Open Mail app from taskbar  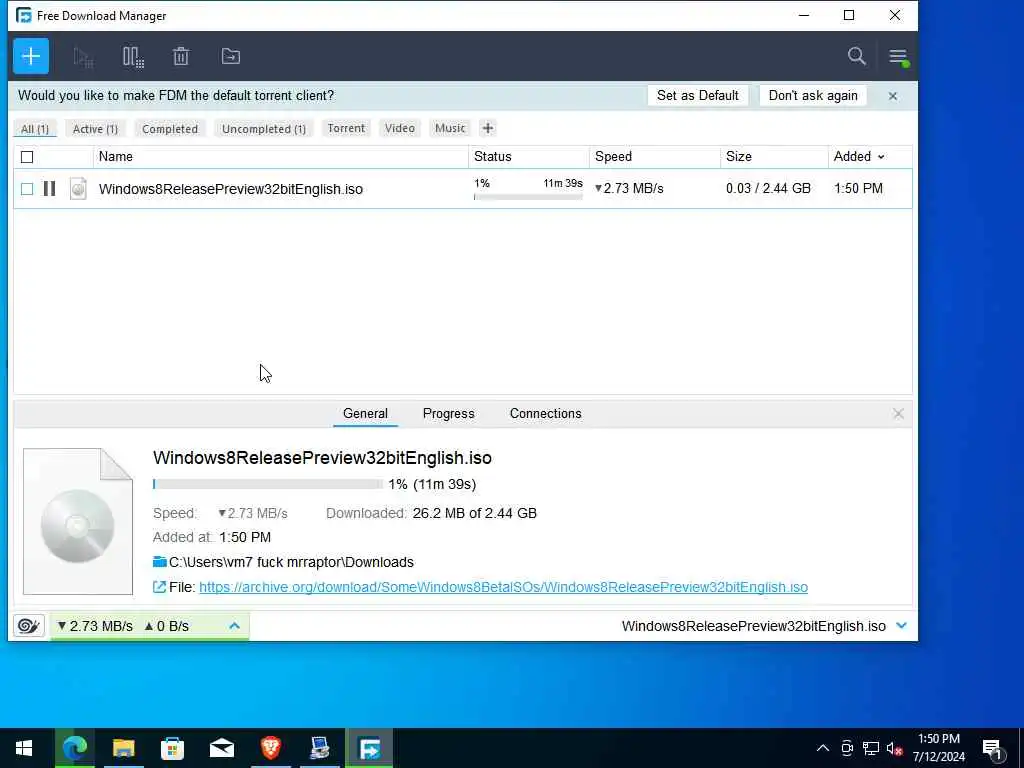tap(221, 748)
